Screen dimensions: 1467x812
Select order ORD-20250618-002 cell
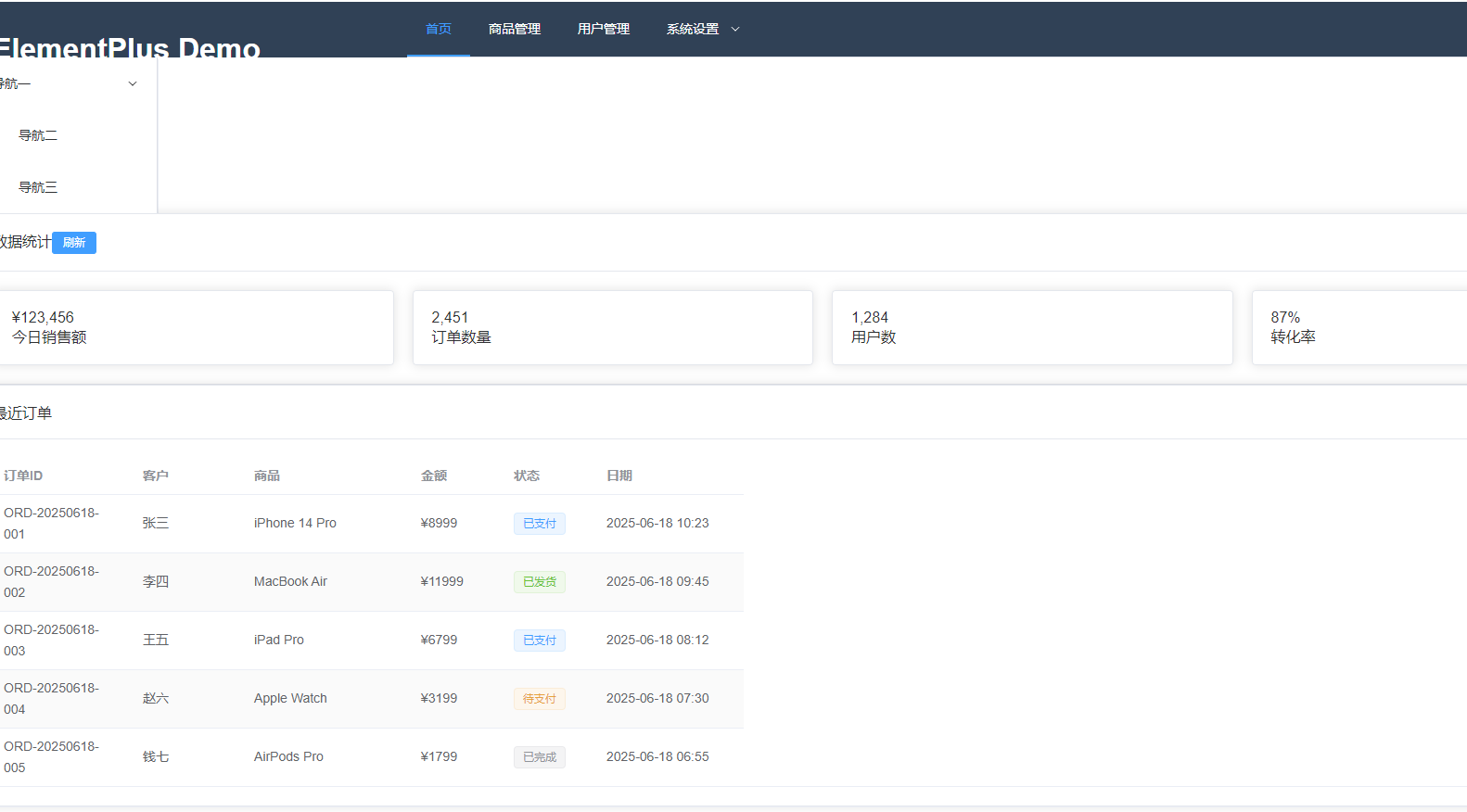tap(51, 581)
